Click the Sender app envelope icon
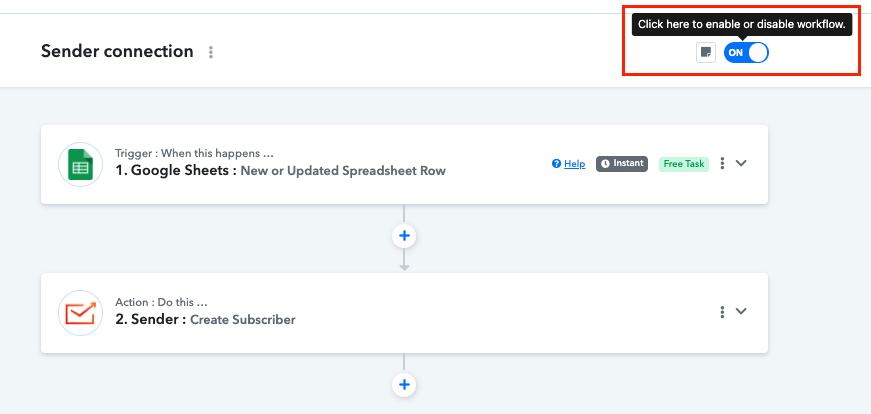The height and width of the screenshot is (414, 871). point(80,313)
